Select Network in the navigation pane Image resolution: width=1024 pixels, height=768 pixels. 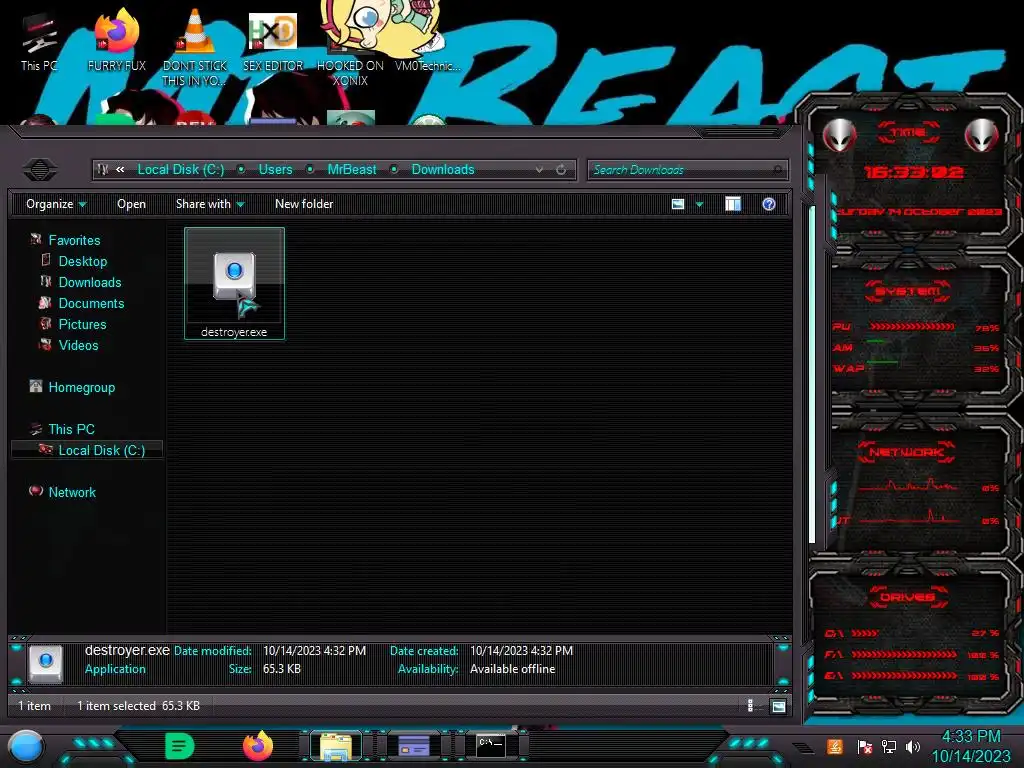point(72,492)
